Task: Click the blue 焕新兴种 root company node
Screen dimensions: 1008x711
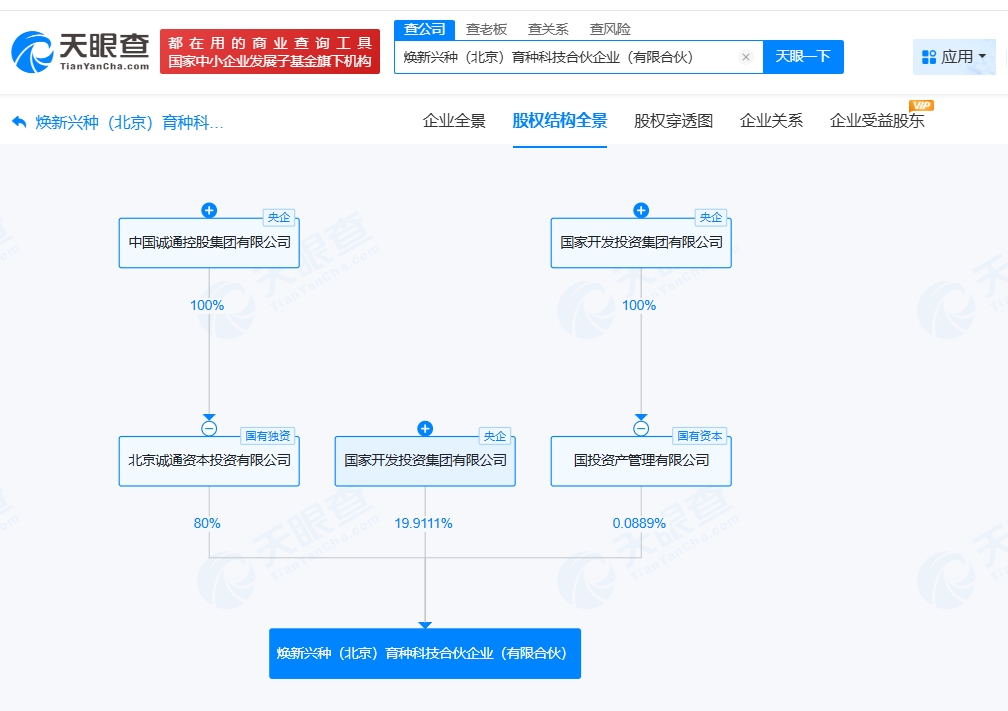Action: point(424,653)
